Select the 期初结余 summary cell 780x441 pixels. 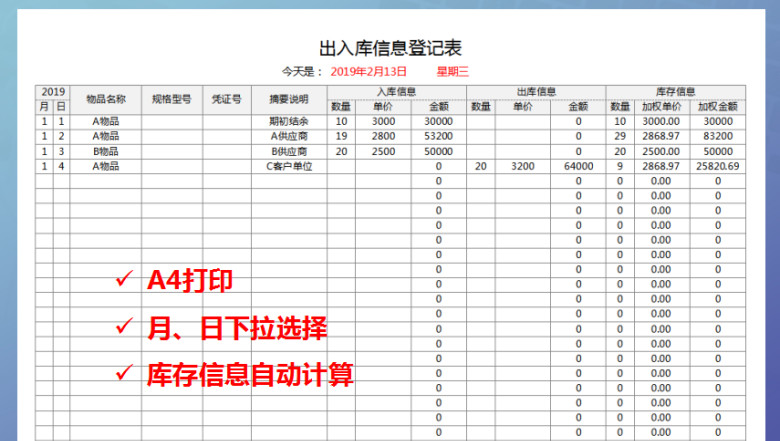coord(289,121)
